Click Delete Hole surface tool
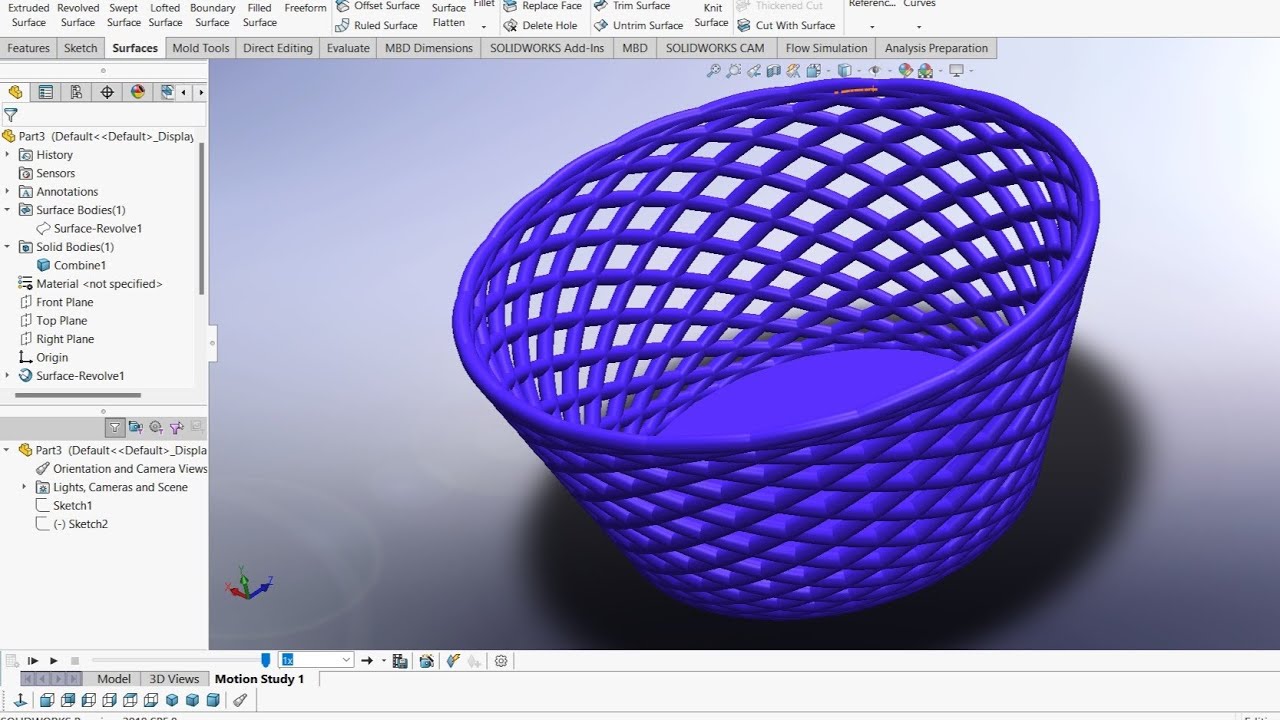 (x=540, y=25)
